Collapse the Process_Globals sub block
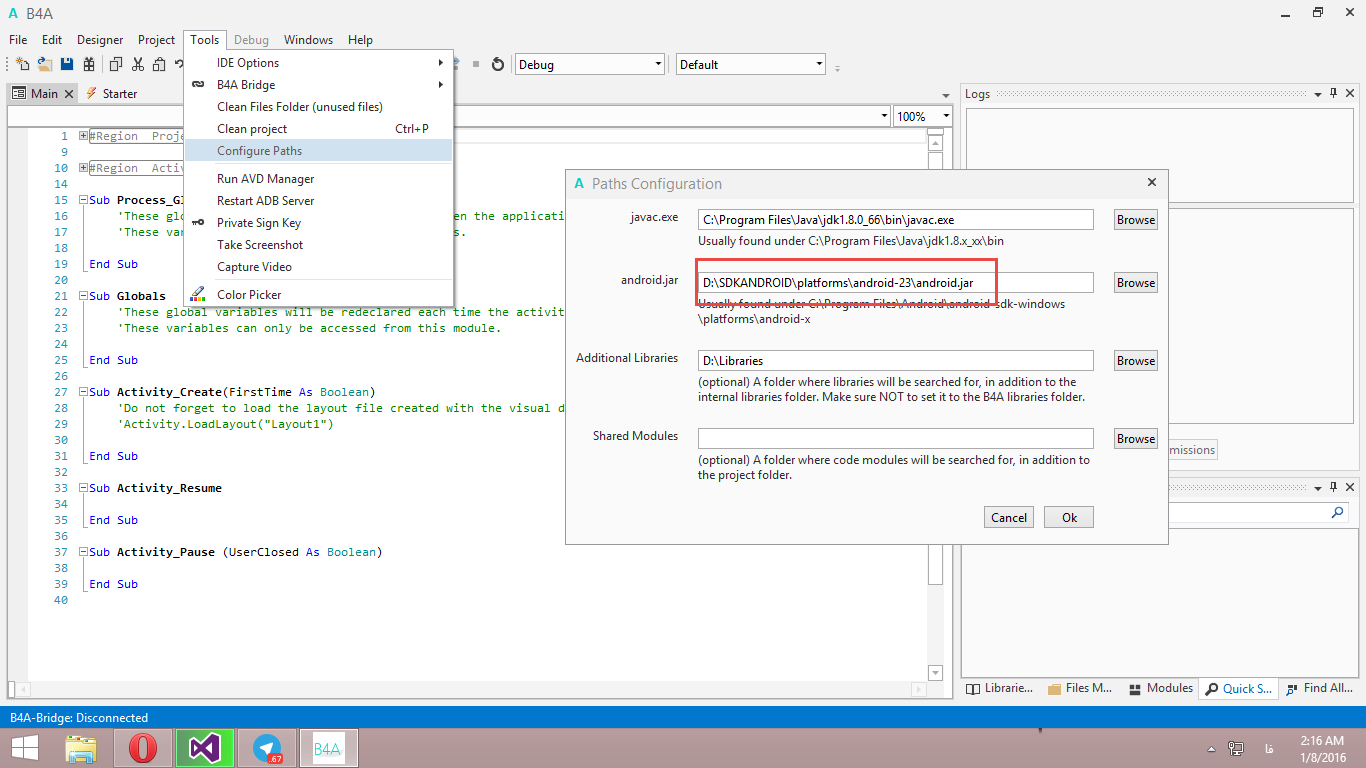The width and height of the screenshot is (1366, 768). pyautogui.click(x=83, y=200)
